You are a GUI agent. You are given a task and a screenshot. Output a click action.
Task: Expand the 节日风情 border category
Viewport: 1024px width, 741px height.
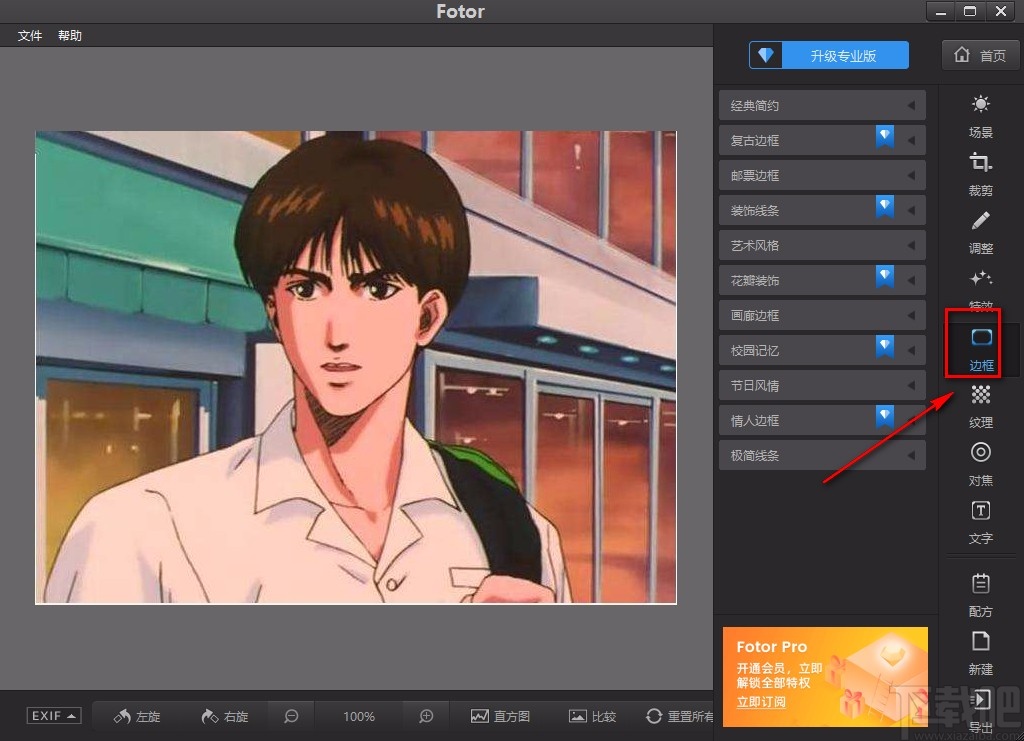822,385
